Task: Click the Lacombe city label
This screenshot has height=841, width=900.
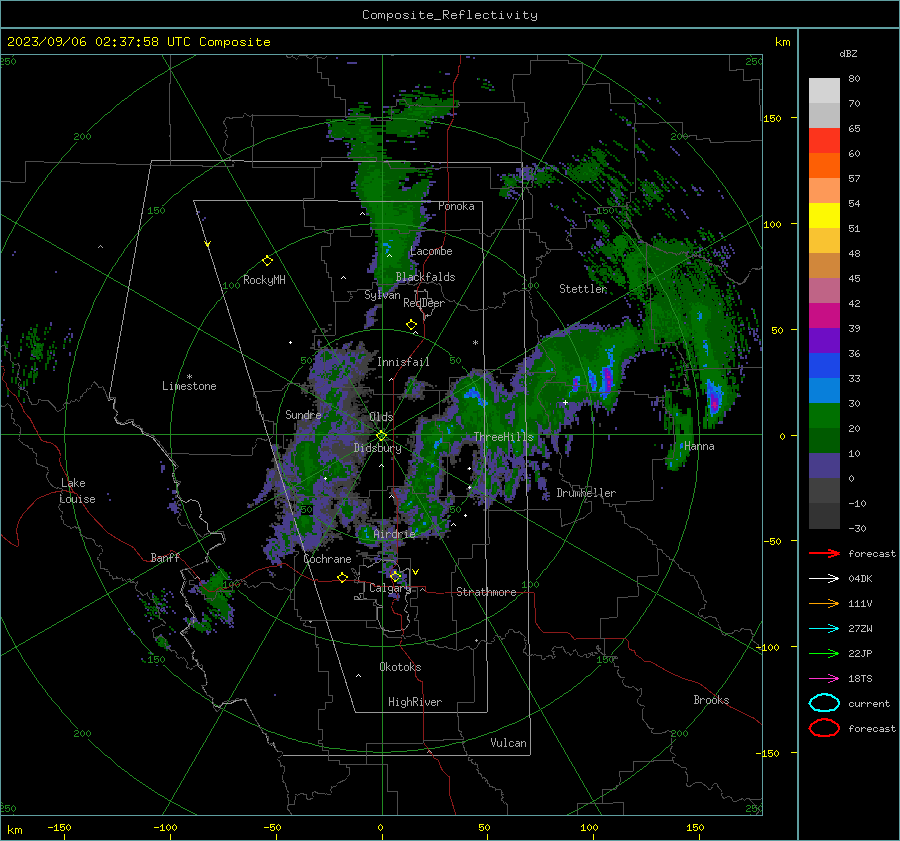Action: [x=431, y=251]
